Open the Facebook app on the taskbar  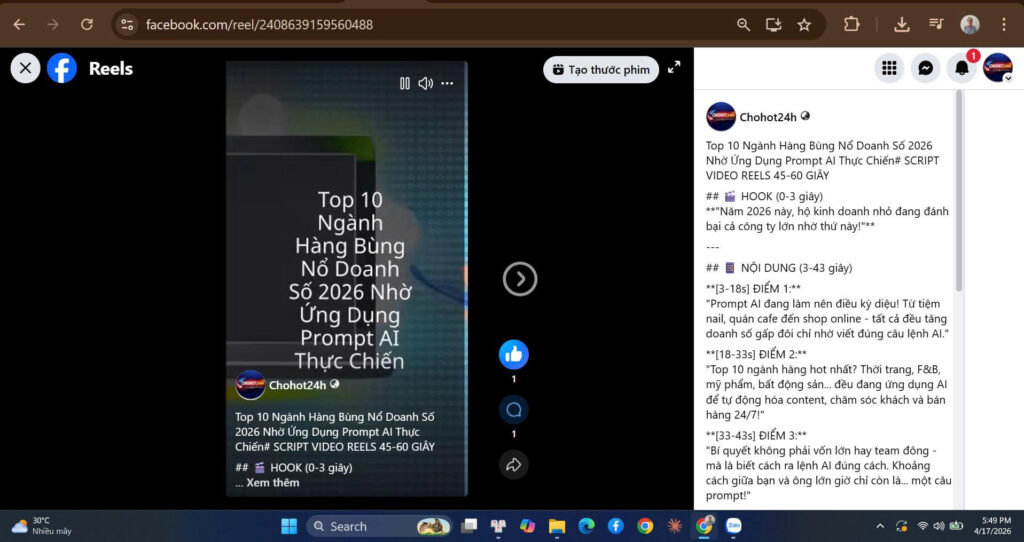(x=615, y=526)
